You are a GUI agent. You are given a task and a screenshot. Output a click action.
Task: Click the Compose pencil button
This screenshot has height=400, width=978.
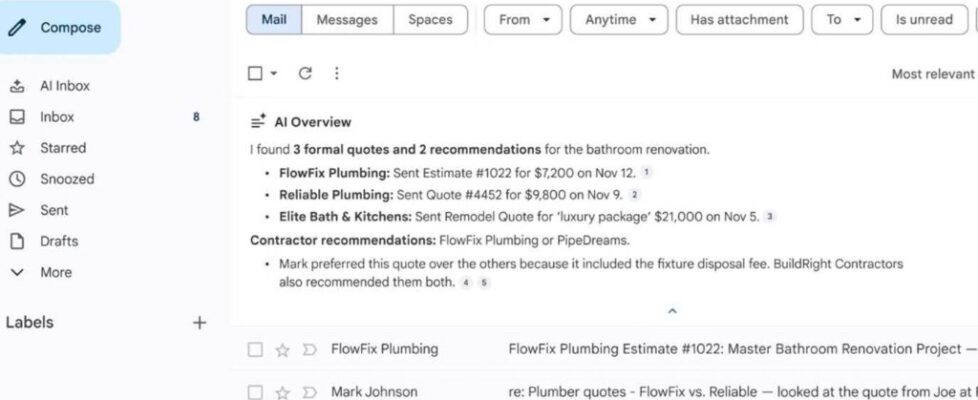coord(60,28)
